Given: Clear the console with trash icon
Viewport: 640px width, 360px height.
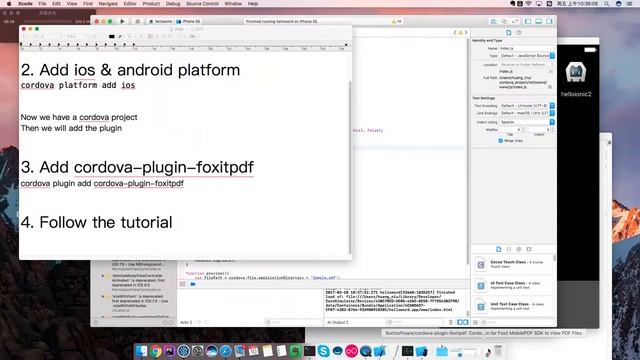Looking at the screenshot, I should pos(451,322).
